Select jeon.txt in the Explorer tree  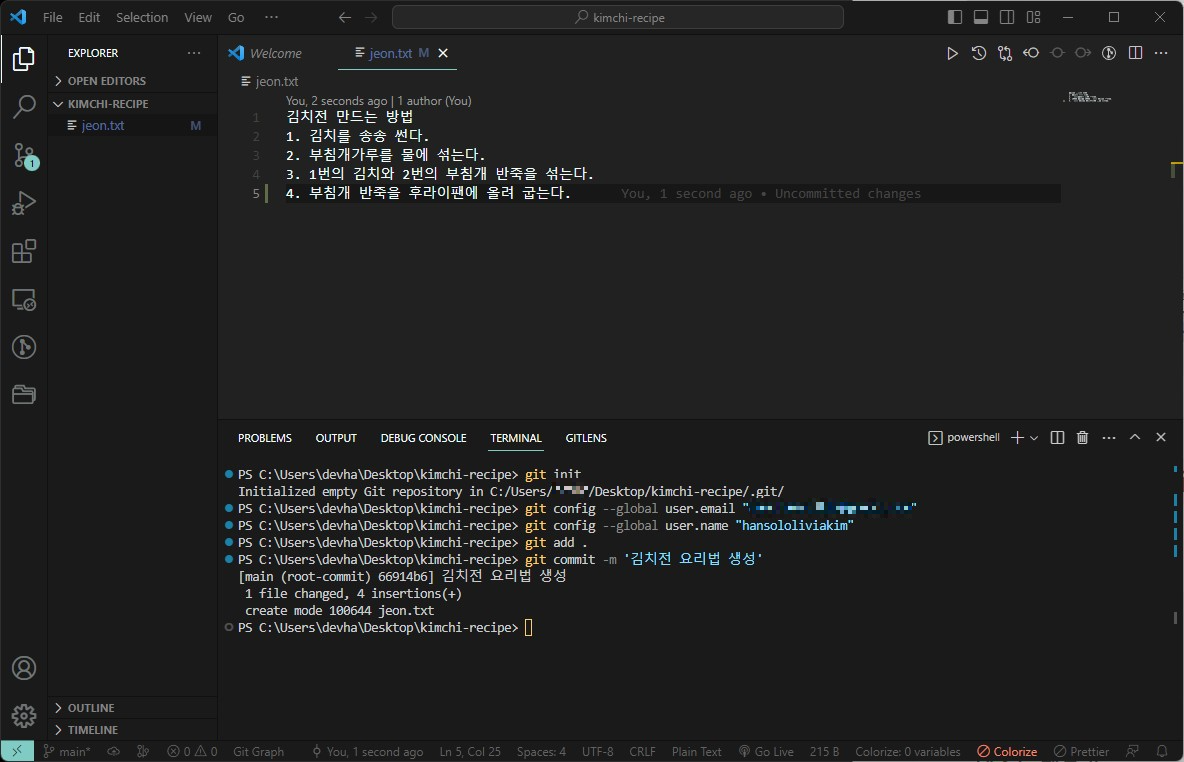(x=133, y=125)
